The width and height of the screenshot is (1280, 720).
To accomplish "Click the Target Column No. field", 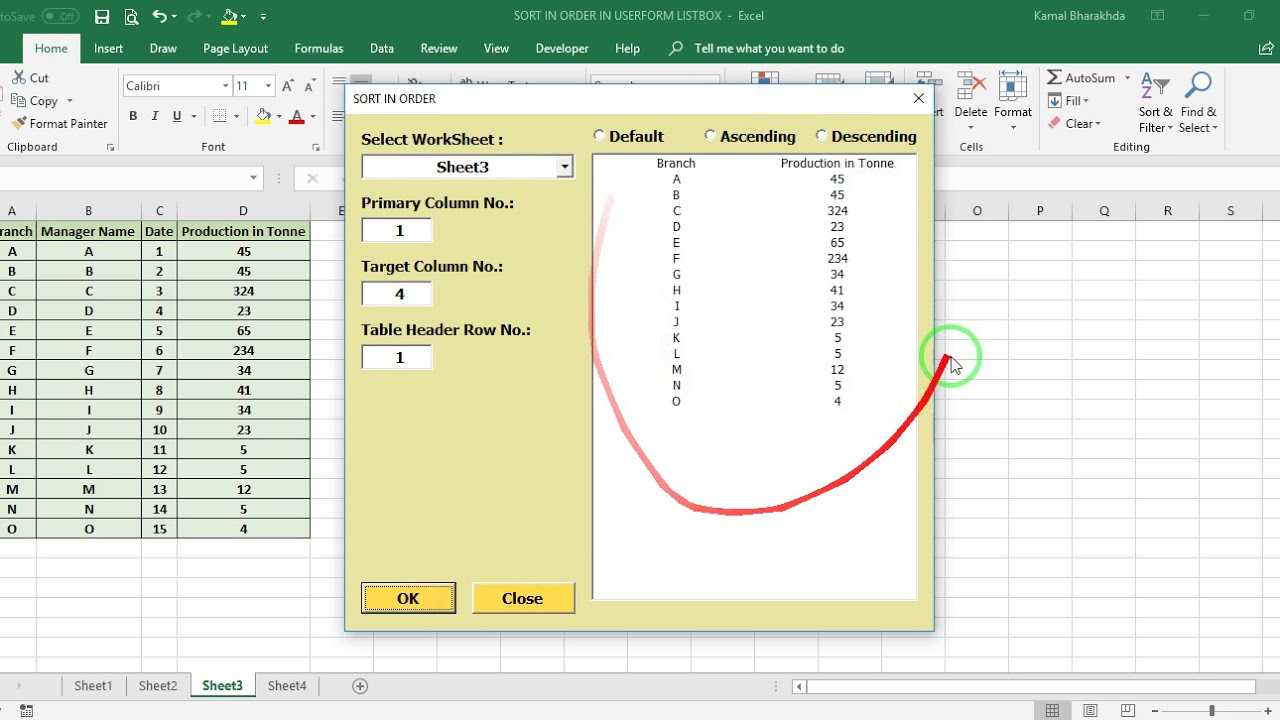I will click(x=397, y=294).
